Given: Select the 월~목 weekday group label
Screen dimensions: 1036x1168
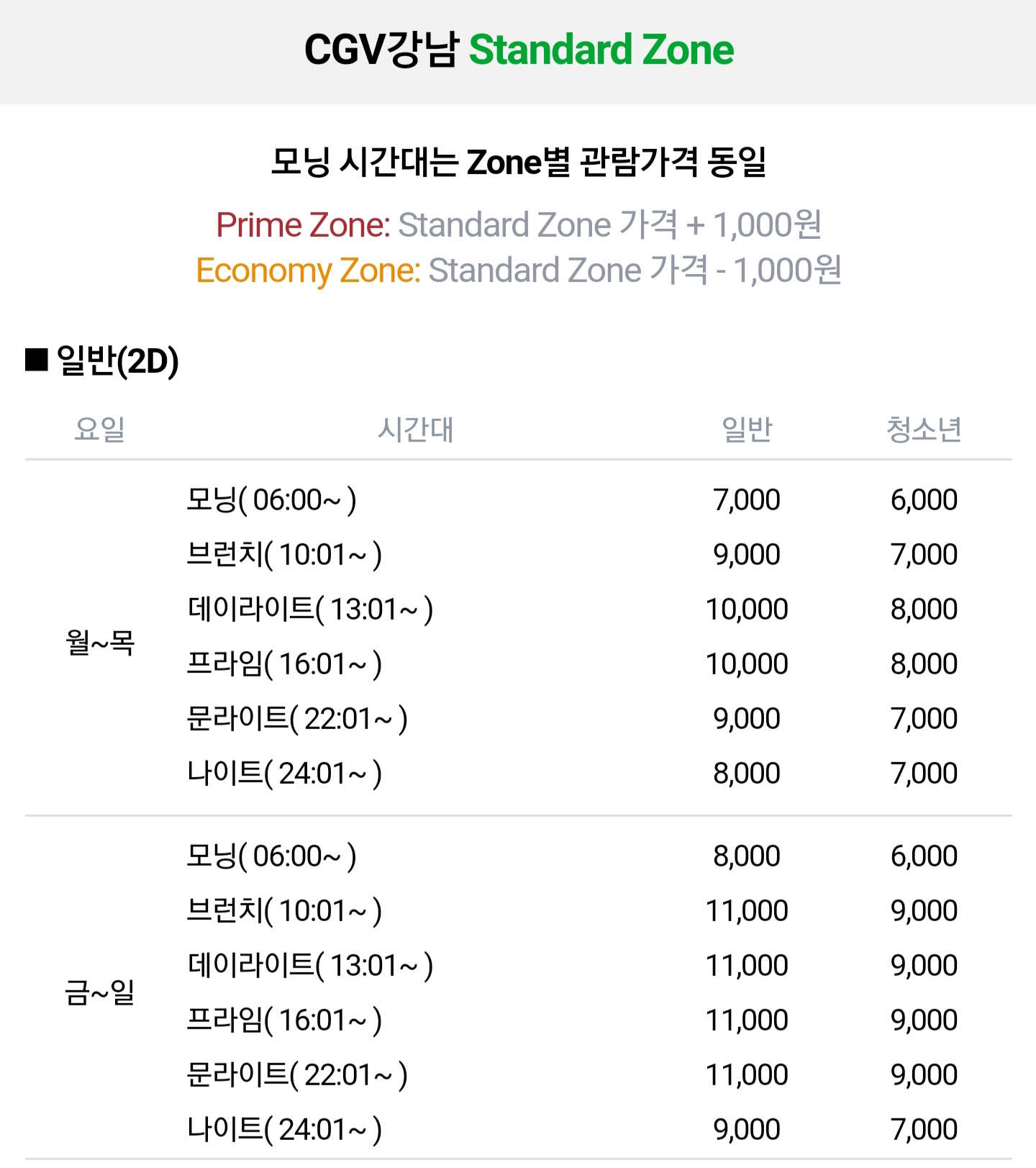Looking at the screenshot, I should (100, 642).
